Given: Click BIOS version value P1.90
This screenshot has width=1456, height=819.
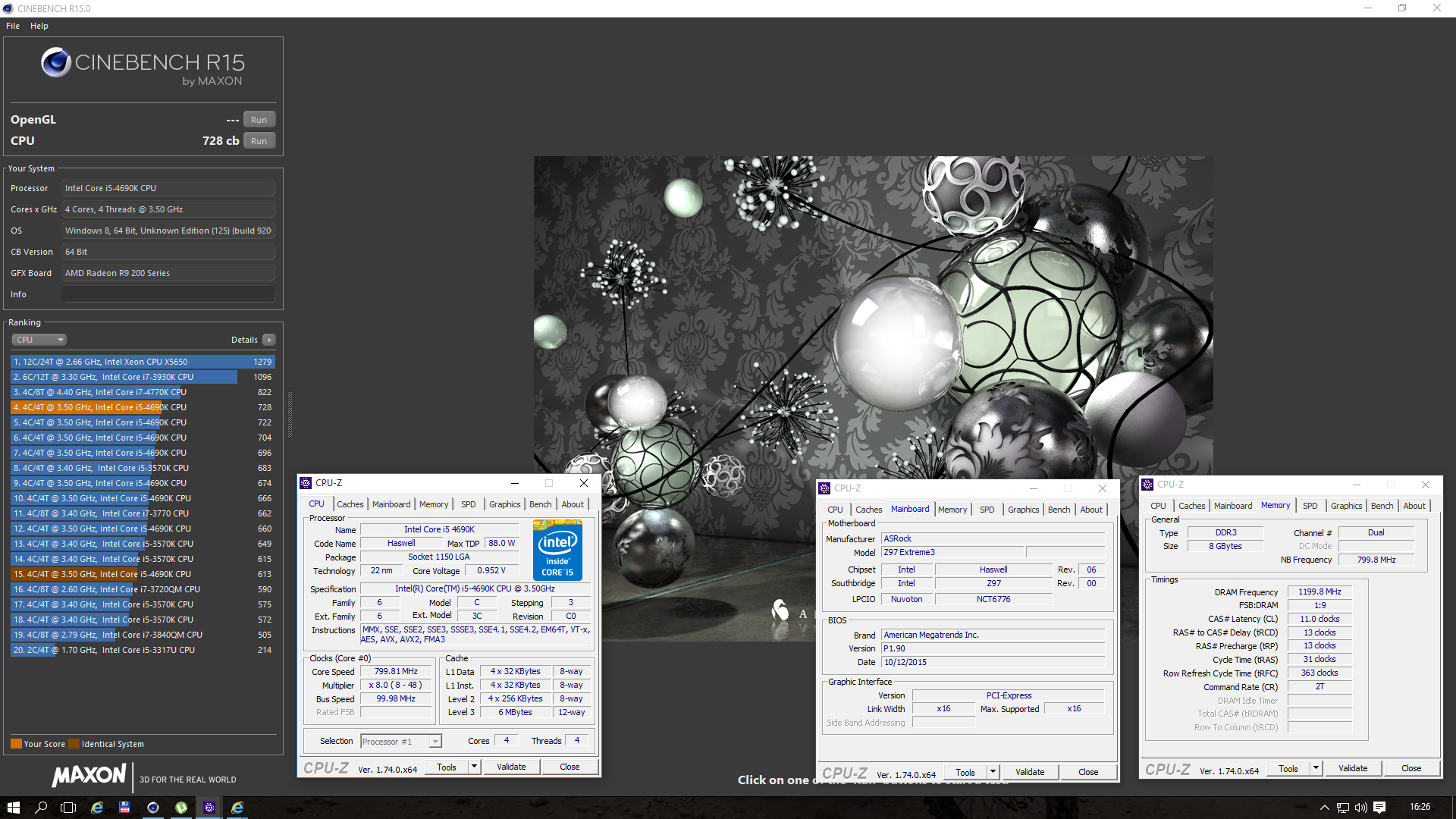Looking at the screenshot, I should click(x=993, y=648).
